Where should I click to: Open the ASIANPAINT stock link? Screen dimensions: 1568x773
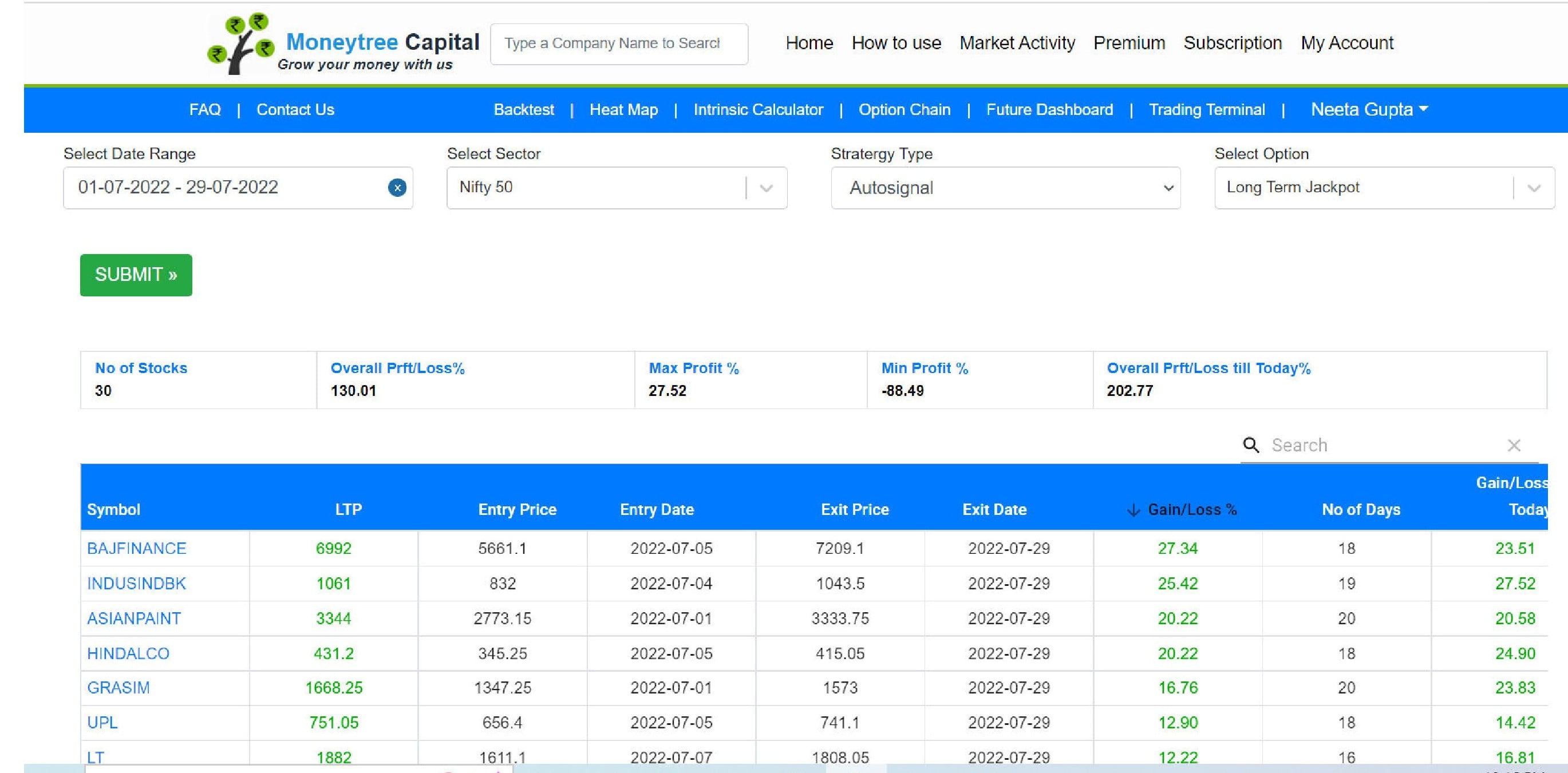click(x=133, y=619)
